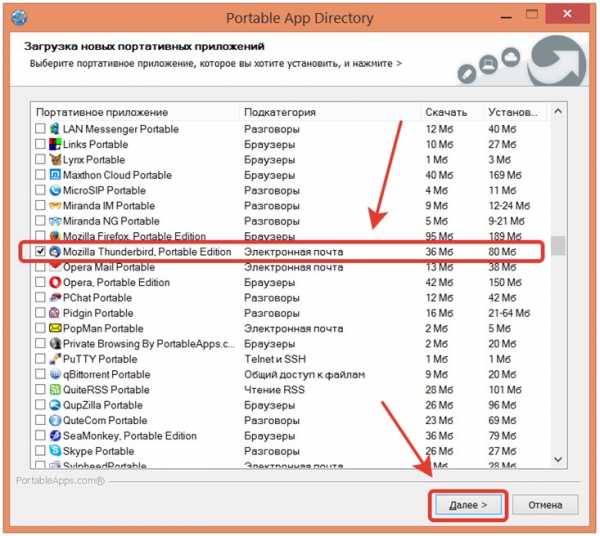Click the list scrollbar thumb
This screenshot has width=600, height=536.
[x=558, y=246]
